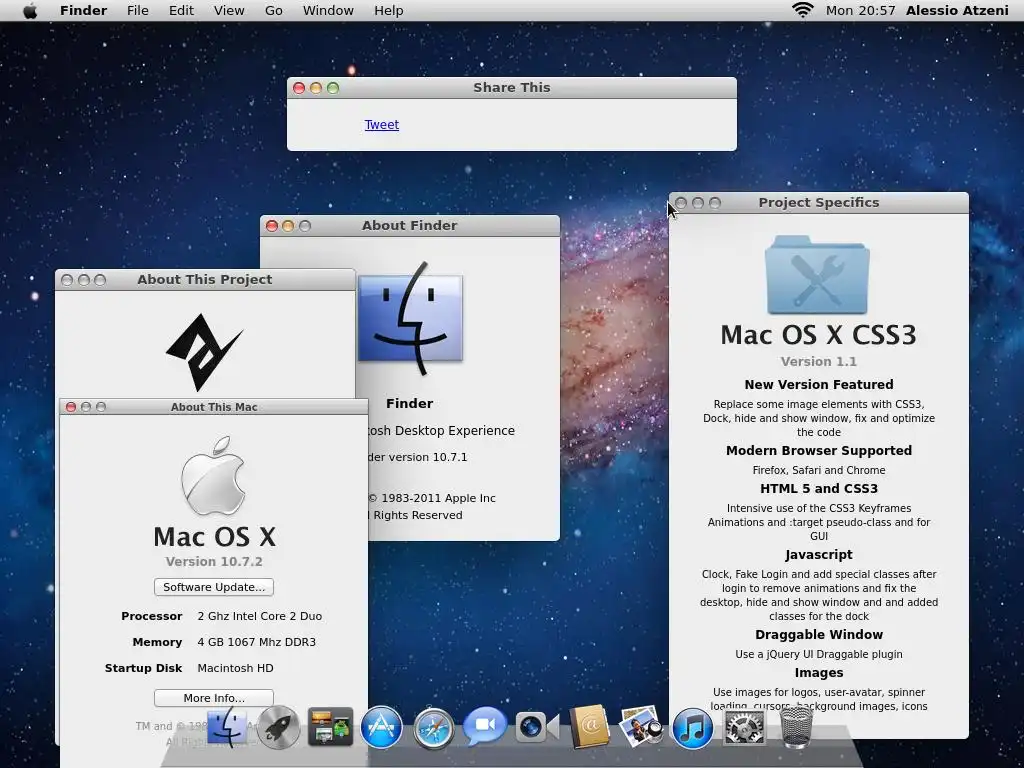Click the clock showing Mon 20:57
The width and height of the screenshot is (1024, 768).
(x=860, y=10)
